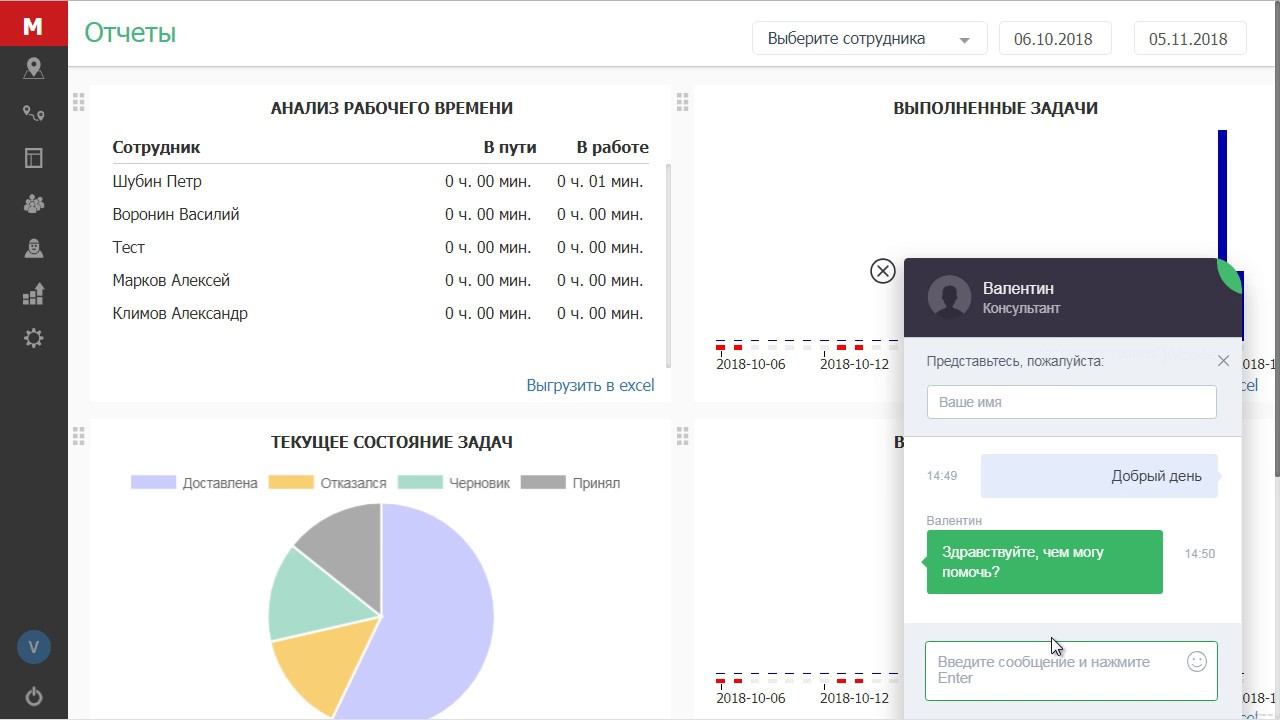Click the start date field 06.10.2018
This screenshot has width=1280, height=720.
(x=1055, y=39)
